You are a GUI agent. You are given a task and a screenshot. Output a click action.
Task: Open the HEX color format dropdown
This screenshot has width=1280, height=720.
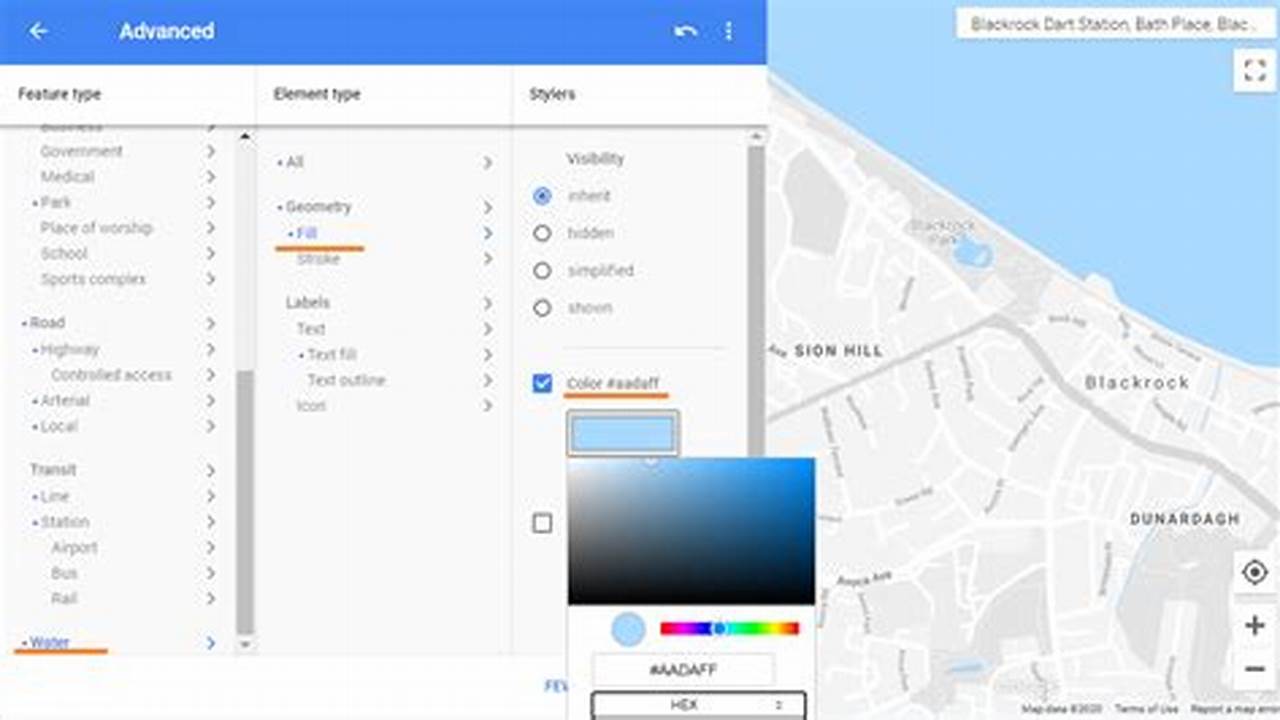click(697, 703)
